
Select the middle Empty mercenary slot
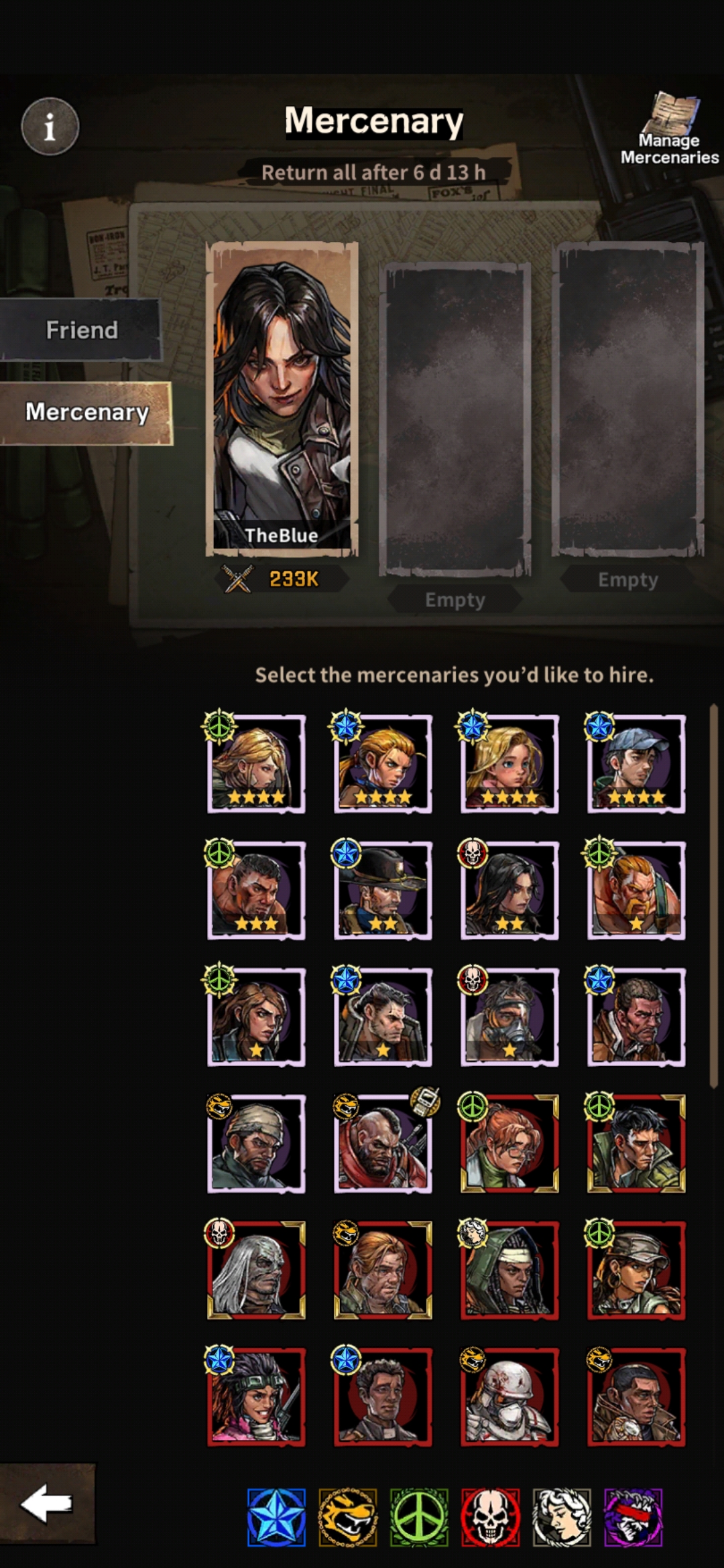[455, 419]
